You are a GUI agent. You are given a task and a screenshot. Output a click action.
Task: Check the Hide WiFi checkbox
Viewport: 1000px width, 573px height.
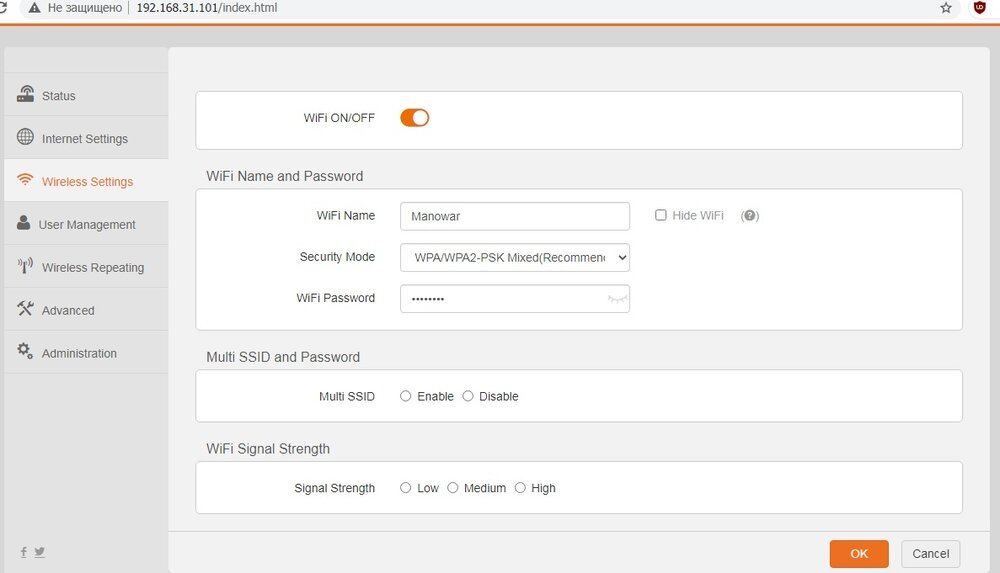(661, 215)
